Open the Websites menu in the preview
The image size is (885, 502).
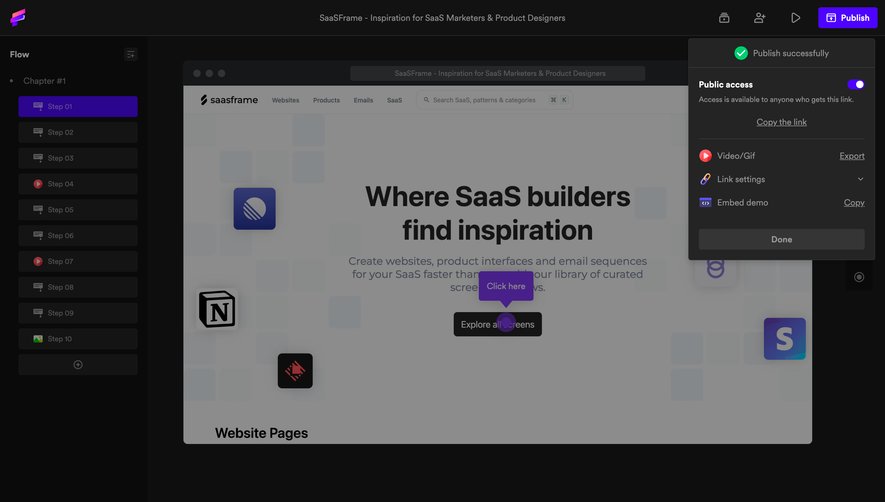click(286, 100)
